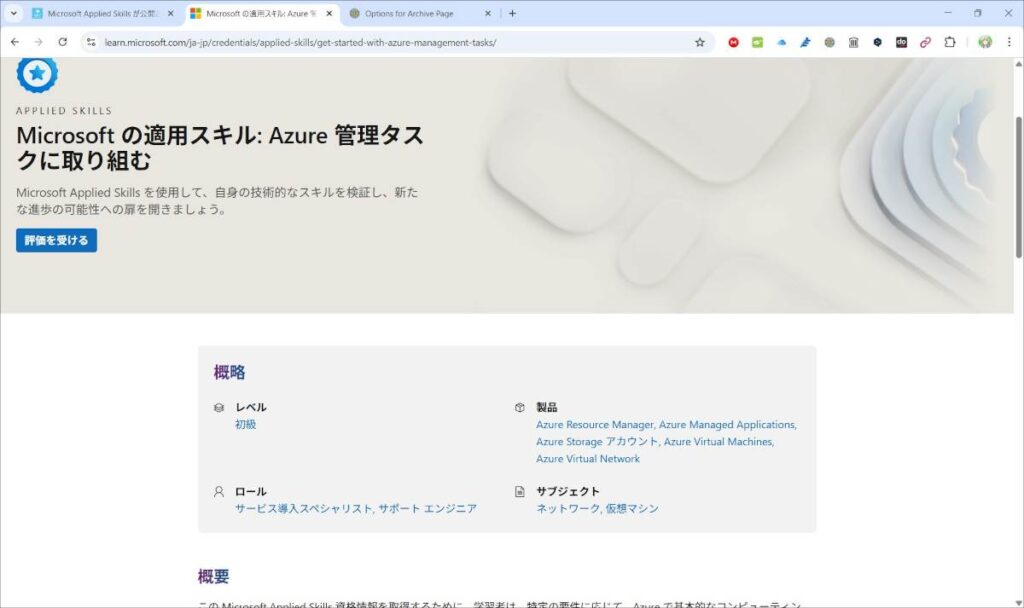Select the Microsoft の適用スキル: Azure tab
The width and height of the screenshot is (1024, 608).
click(x=261, y=13)
